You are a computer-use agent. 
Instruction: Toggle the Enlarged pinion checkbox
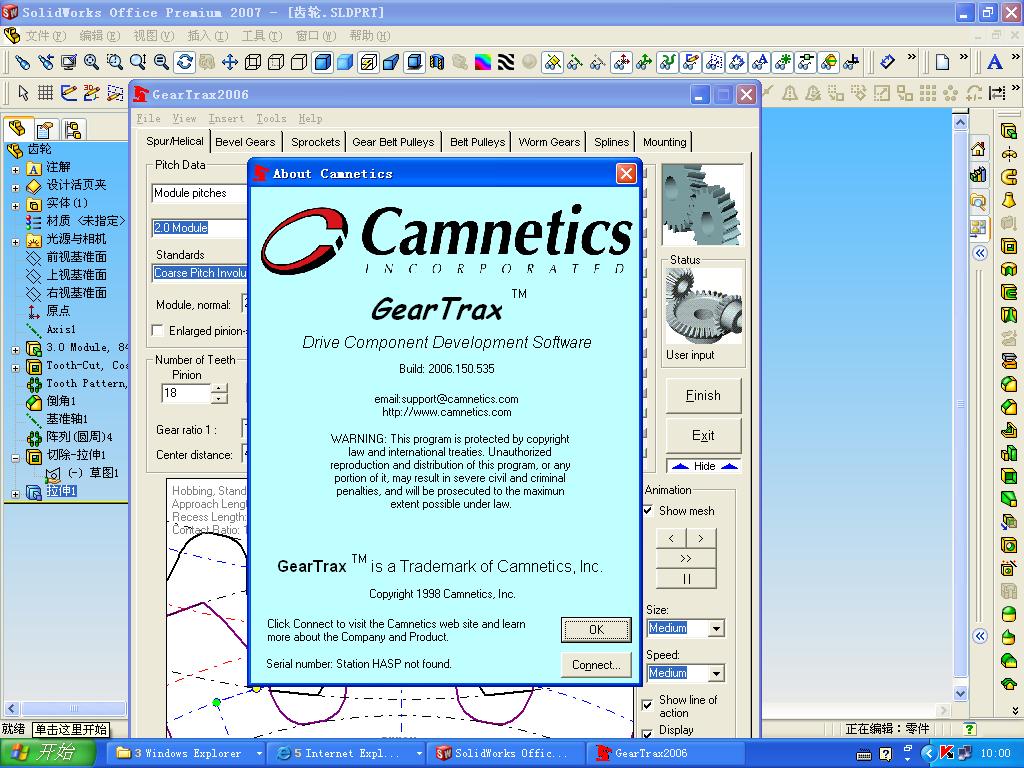pos(157,330)
